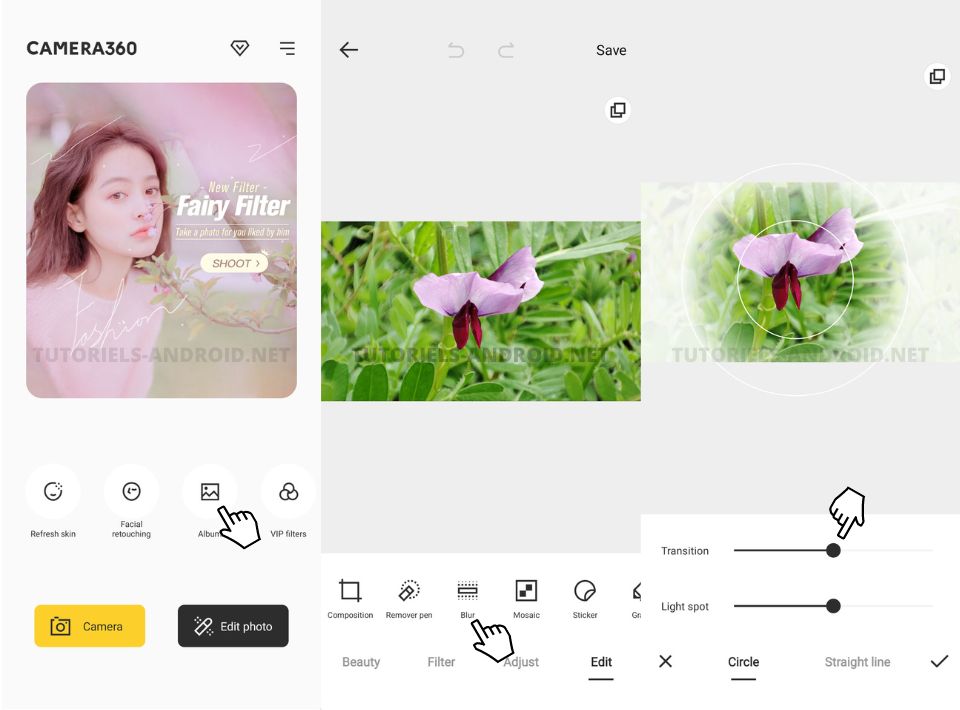Image resolution: width=960 pixels, height=710 pixels.
Task: Compare original using icon in editor screen
Action: [618, 110]
